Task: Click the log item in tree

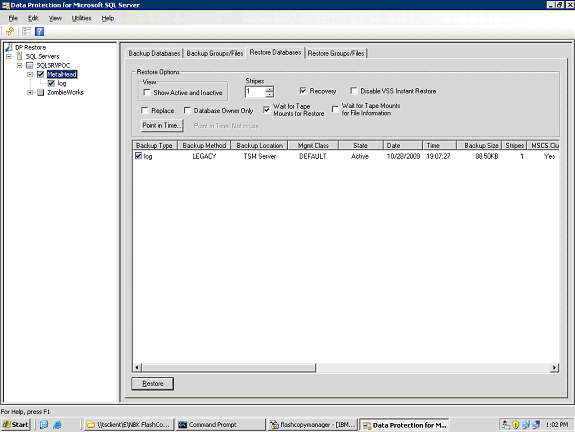Action: (62, 84)
